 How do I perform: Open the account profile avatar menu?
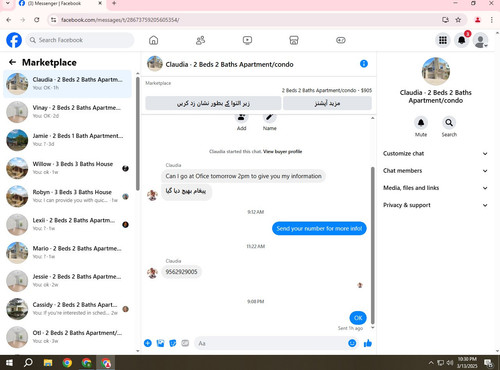[x=481, y=40]
